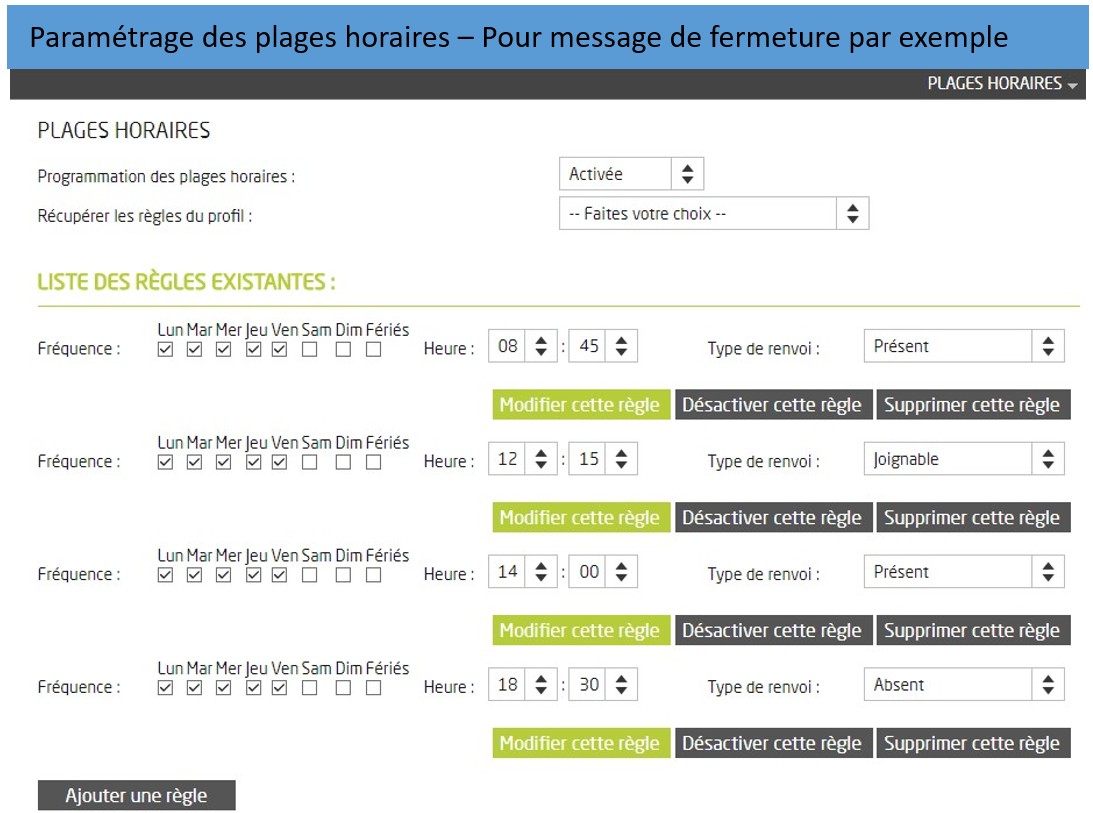
Task: Open the PLAGES HORAIRES menu in top bar
Action: pos(1001,84)
